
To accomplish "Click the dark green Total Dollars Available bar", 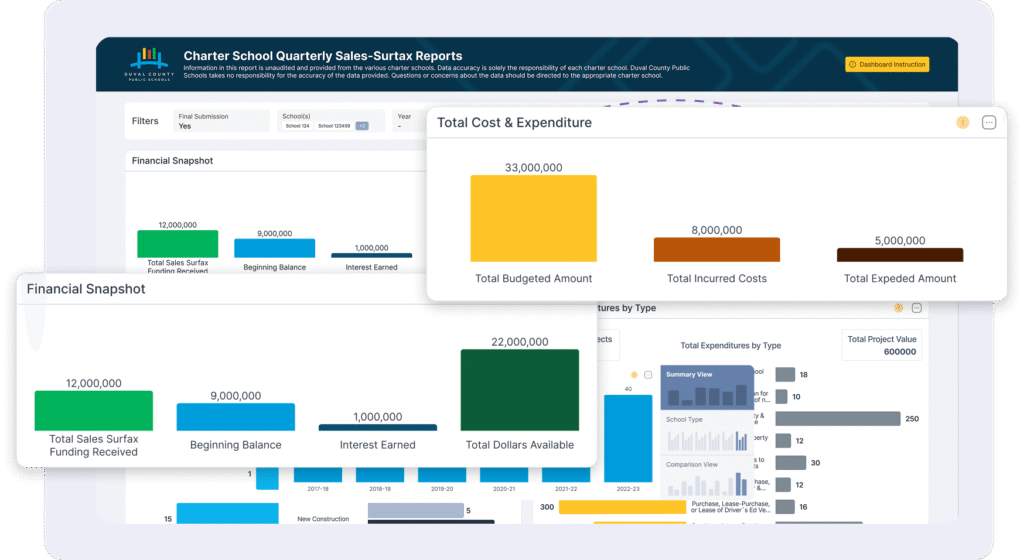I will [519, 390].
